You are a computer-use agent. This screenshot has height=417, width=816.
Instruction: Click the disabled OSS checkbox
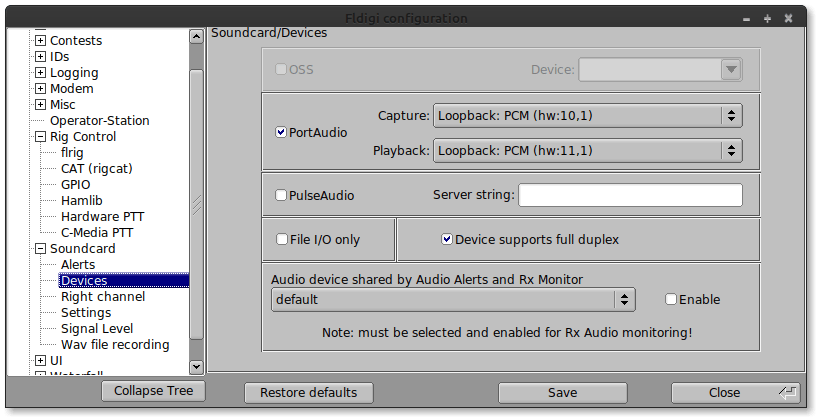tap(280, 69)
